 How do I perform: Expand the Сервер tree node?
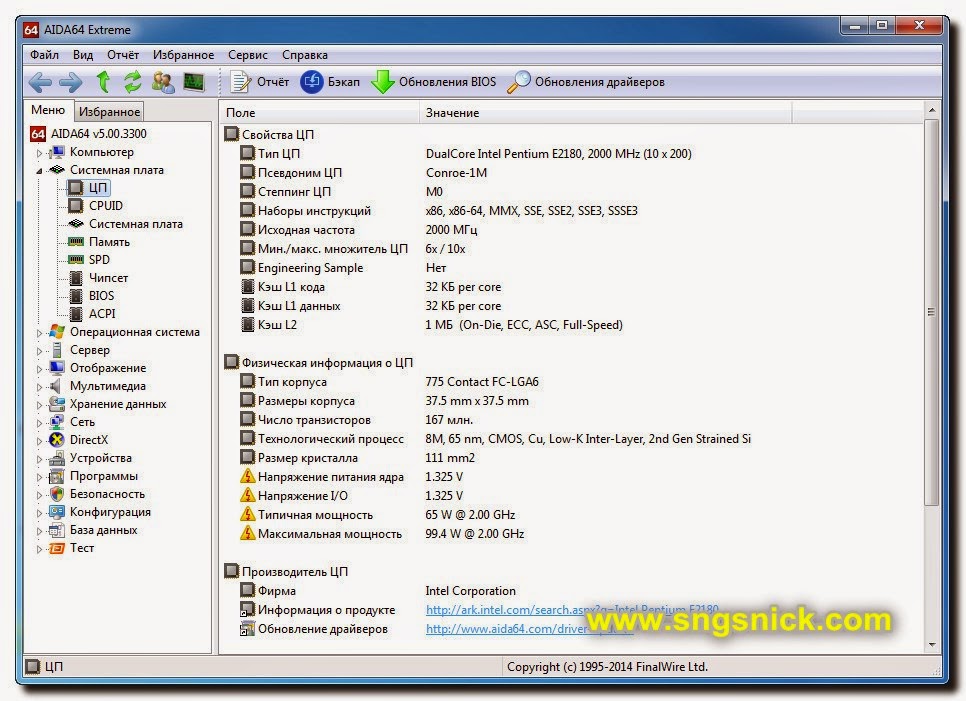(39, 351)
